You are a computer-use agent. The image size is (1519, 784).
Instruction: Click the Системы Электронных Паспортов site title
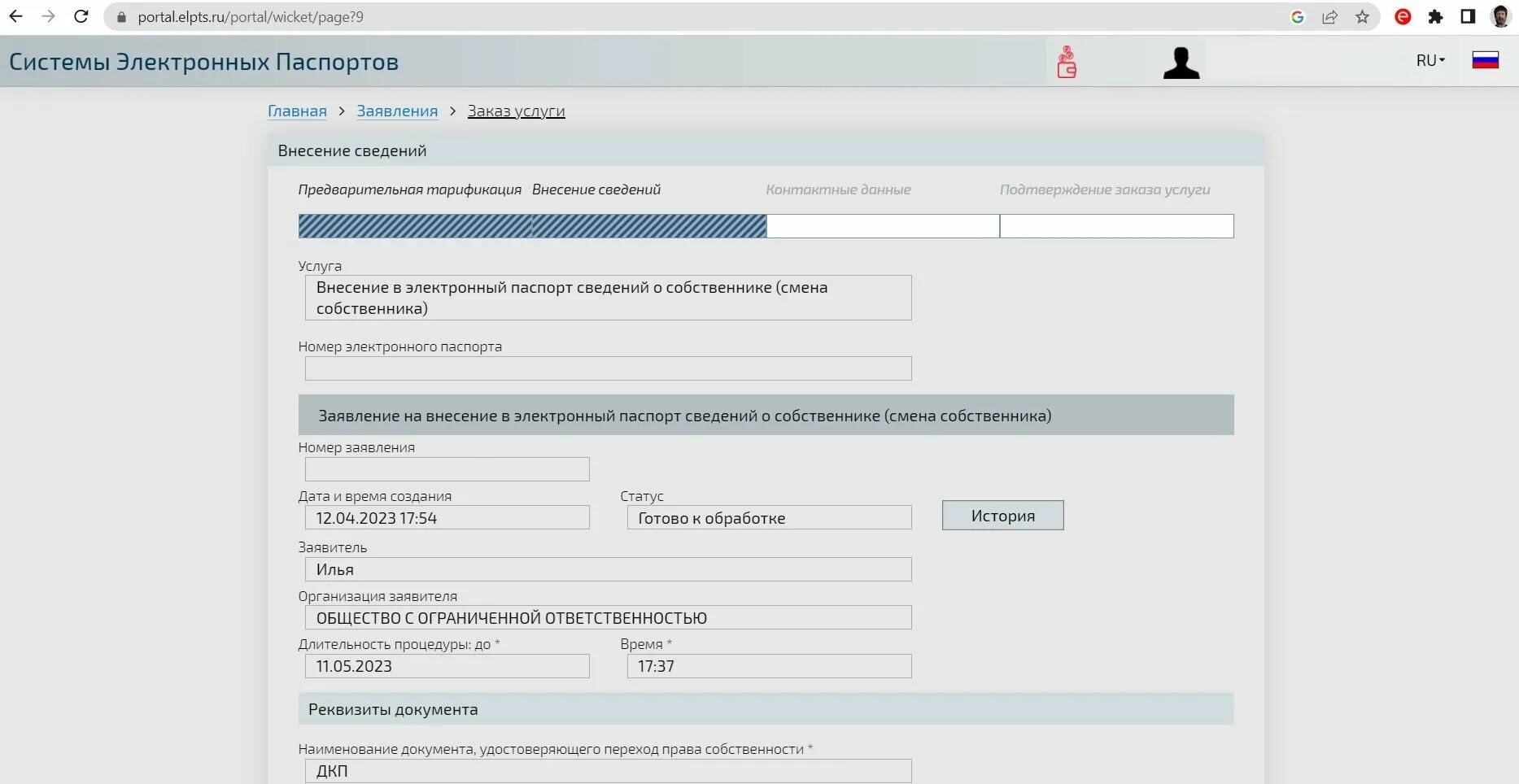pos(203,62)
